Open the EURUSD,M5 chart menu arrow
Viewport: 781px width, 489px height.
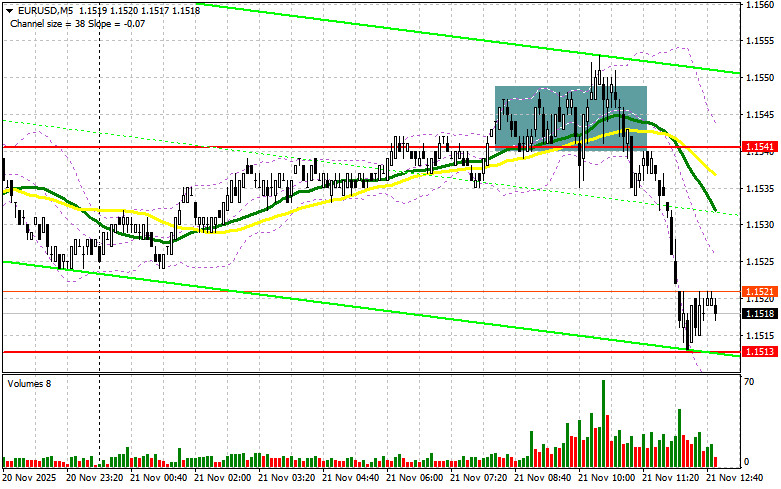click(9, 10)
